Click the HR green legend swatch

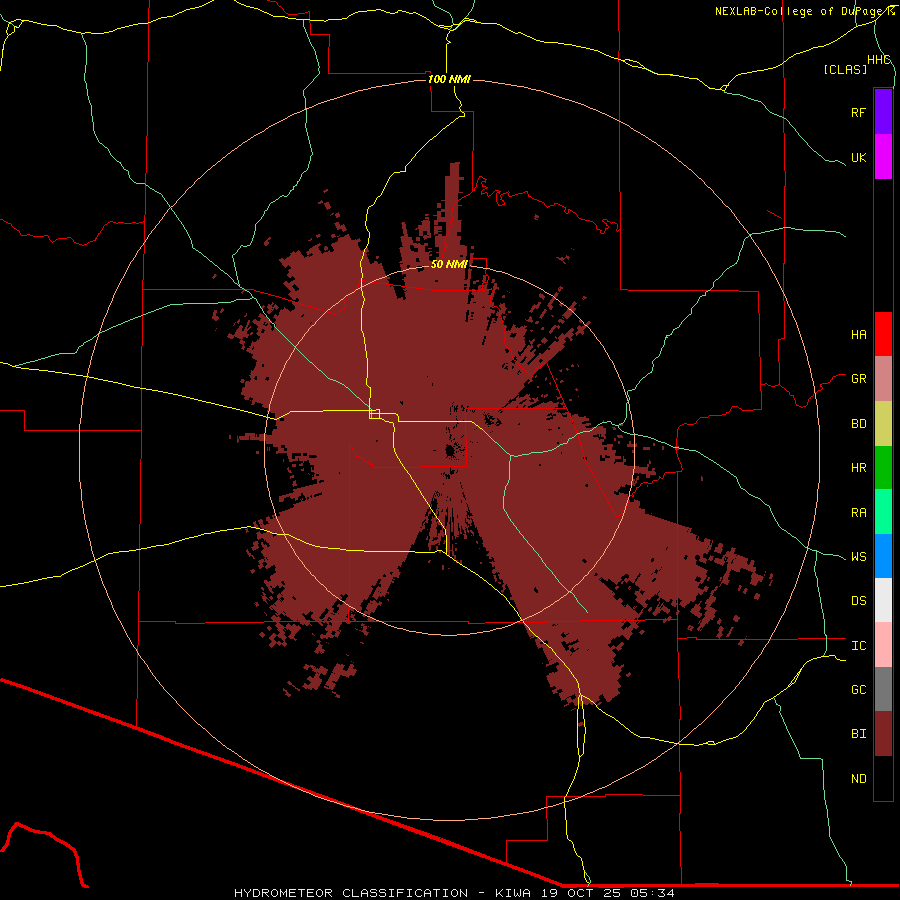(x=883, y=468)
